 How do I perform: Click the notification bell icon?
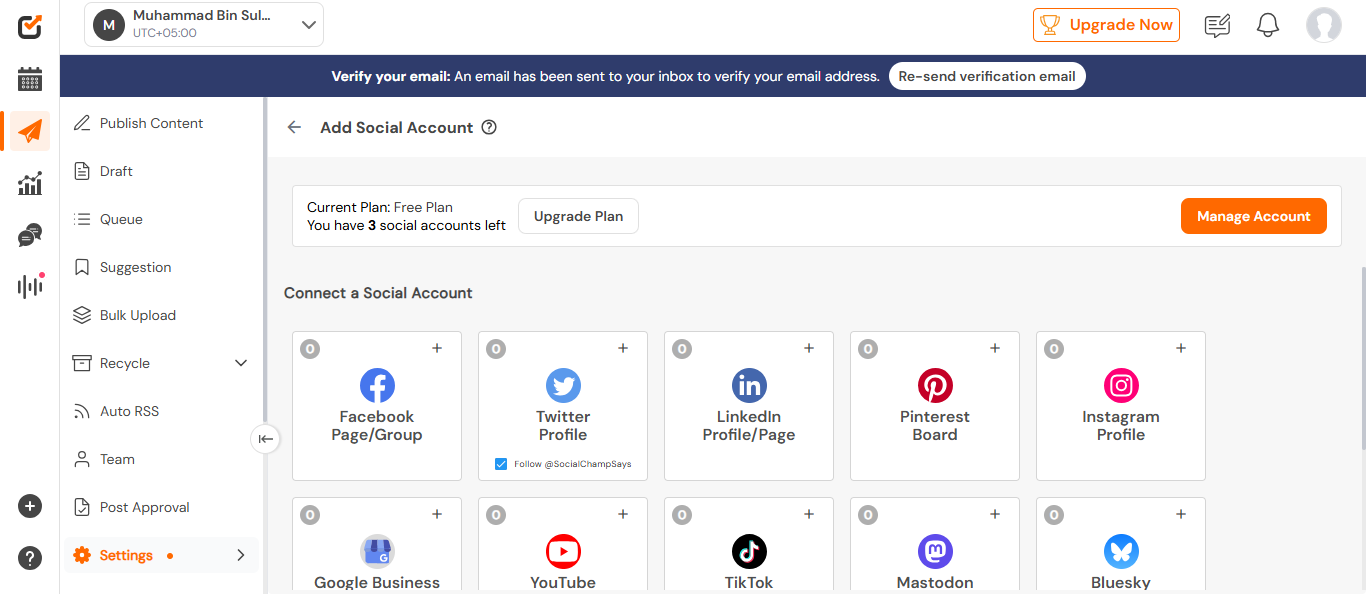1268,25
